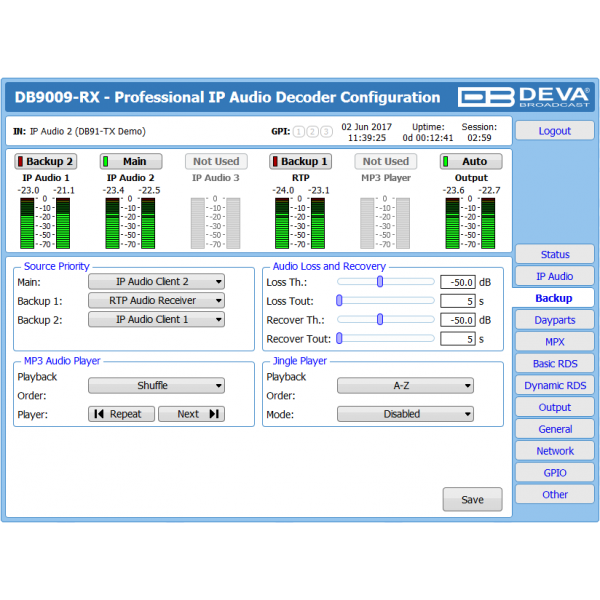Click the date '02 Jun 2017'

[x=367, y=127]
